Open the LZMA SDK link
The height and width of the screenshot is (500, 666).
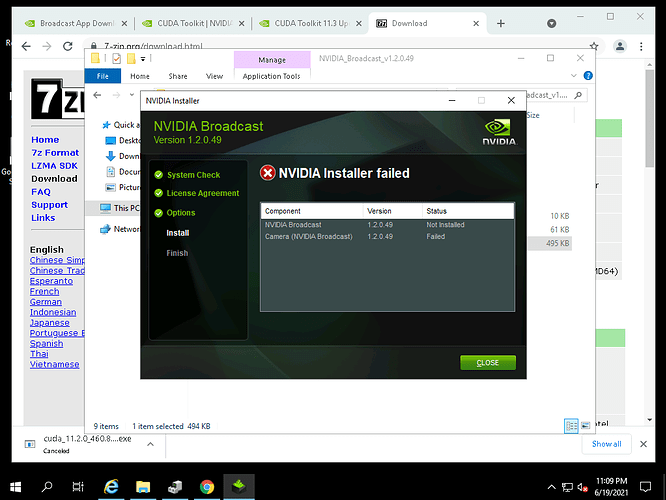point(54,166)
